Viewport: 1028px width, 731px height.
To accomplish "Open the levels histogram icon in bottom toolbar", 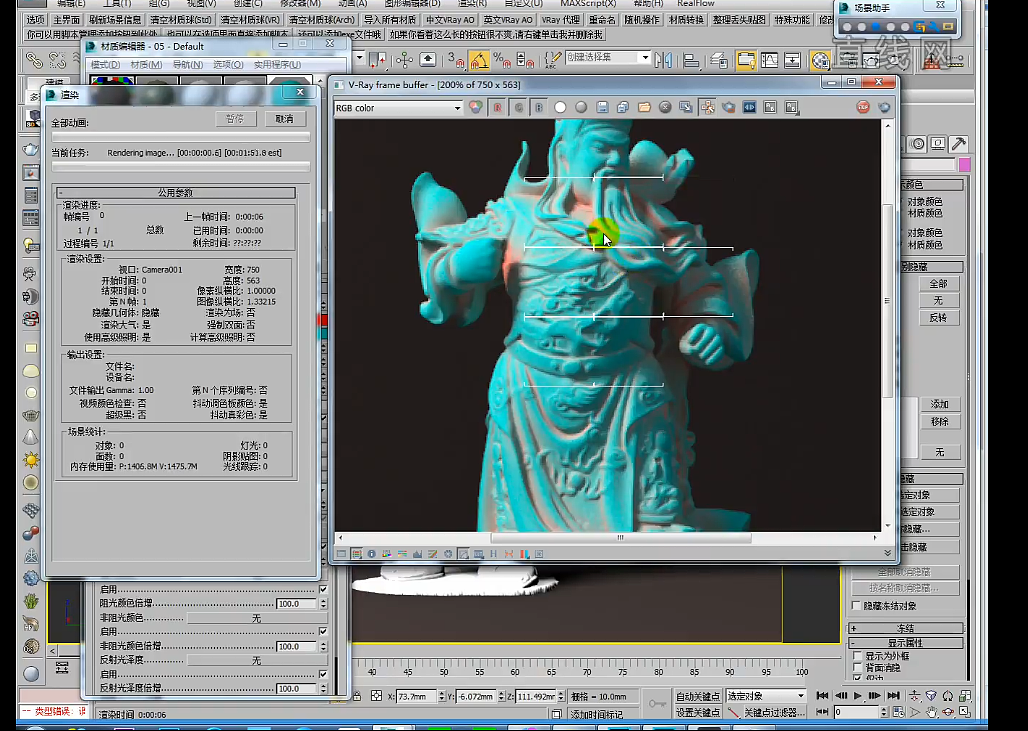I will pyautogui.click(x=418, y=554).
